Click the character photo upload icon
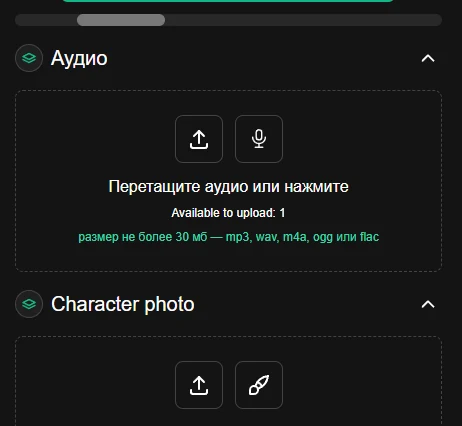Screen dimensions: 462x426 (199, 385)
